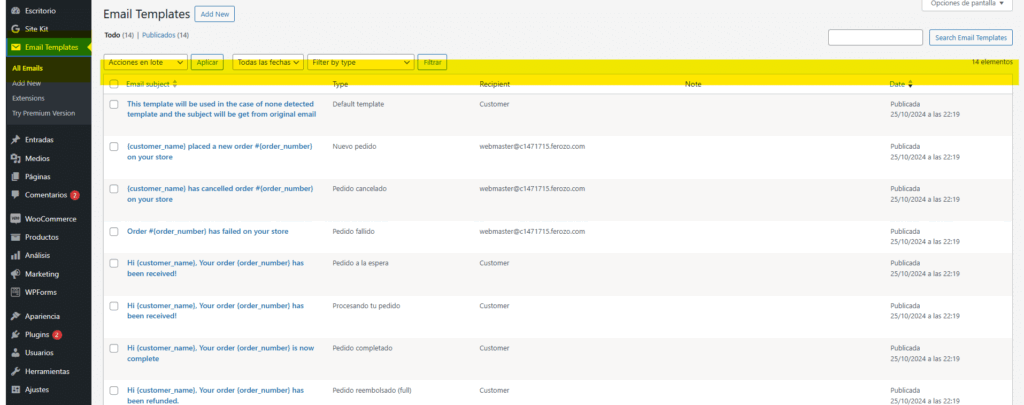Click the Productos box icon
1024x405 pixels.
pos(16,237)
